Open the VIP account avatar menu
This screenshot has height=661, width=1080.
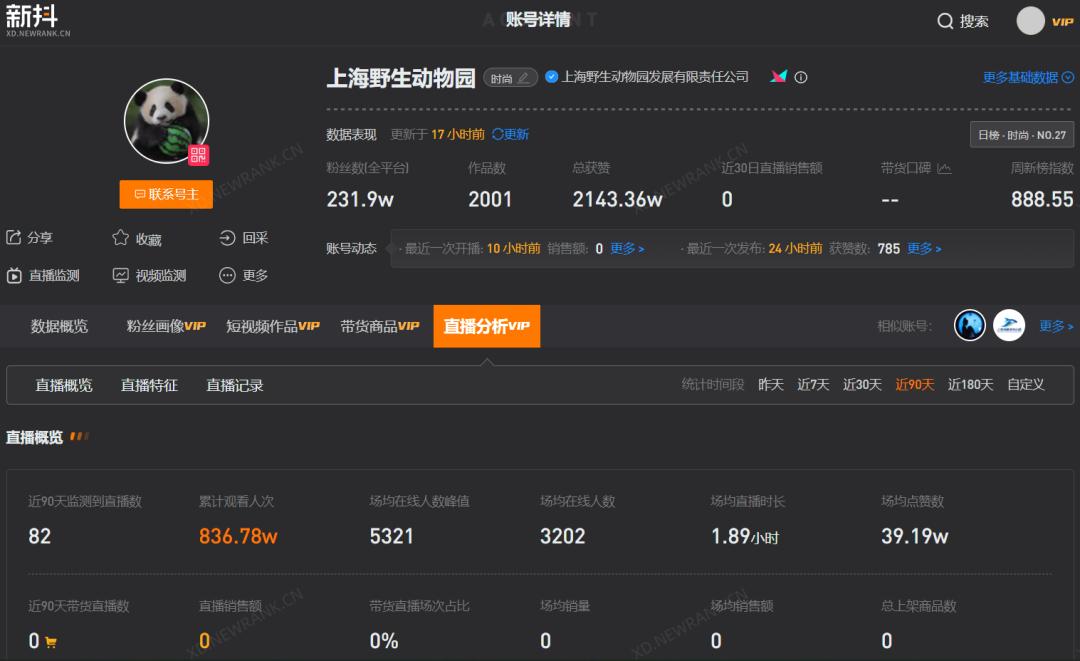pos(1030,20)
